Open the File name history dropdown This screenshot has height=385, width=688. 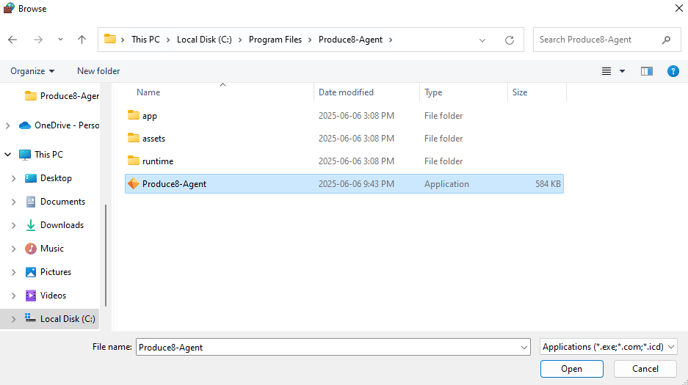[x=524, y=347]
